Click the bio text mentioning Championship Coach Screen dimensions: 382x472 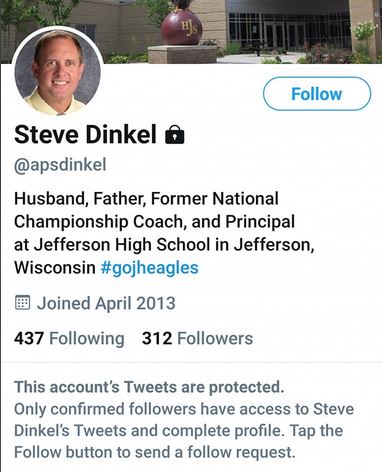coord(154,221)
